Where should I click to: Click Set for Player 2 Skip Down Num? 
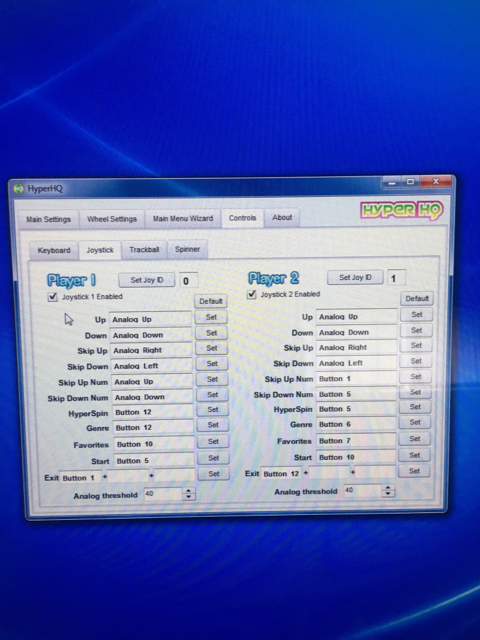point(416,392)
